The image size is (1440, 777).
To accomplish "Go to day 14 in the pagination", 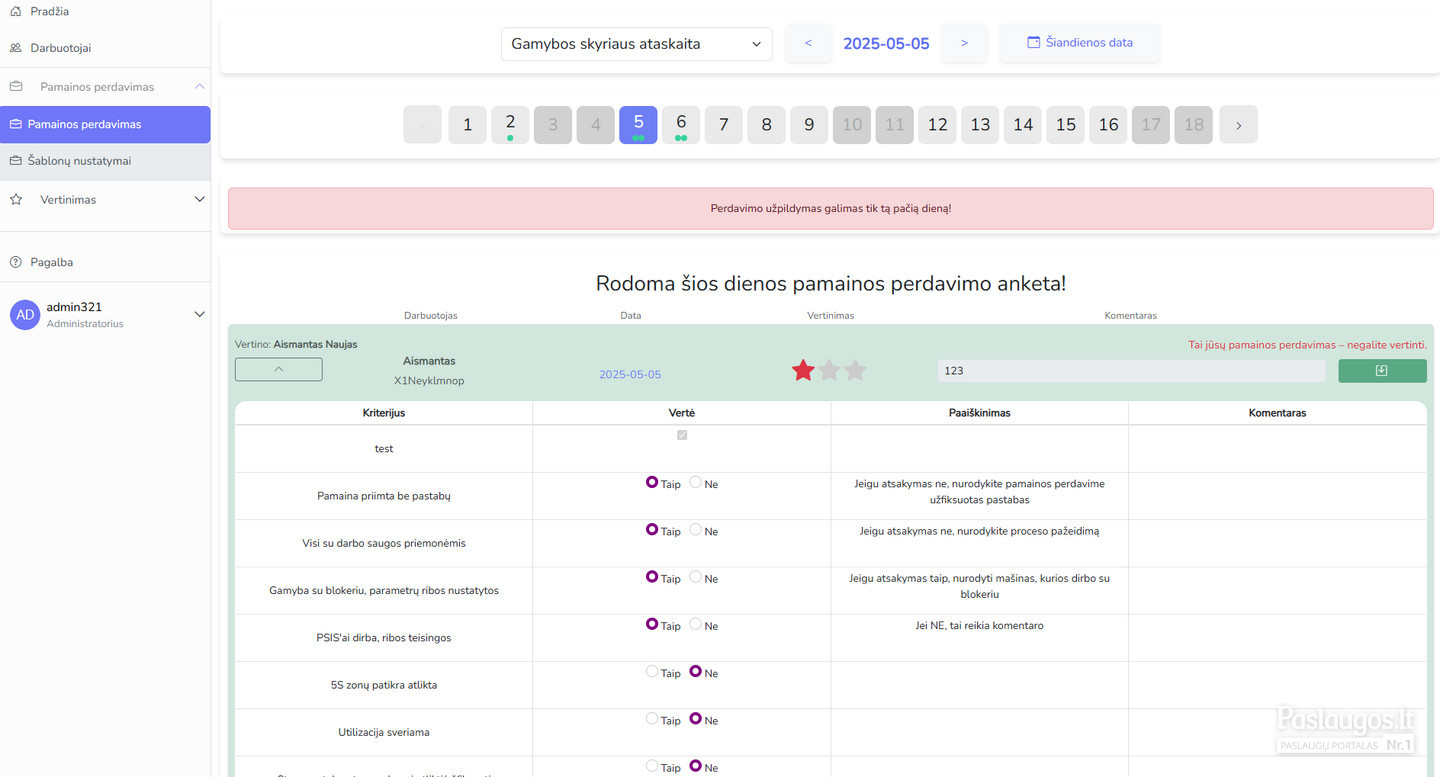I will coord(1023,125).
